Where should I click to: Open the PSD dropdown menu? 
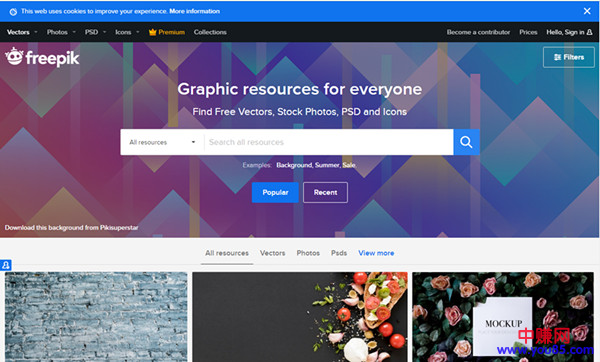coord(95,32)
